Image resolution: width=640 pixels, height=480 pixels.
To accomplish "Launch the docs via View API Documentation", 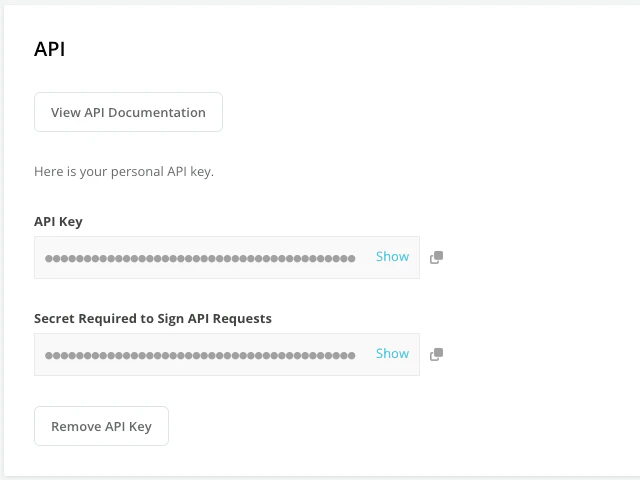I will [x=128, y=112].
